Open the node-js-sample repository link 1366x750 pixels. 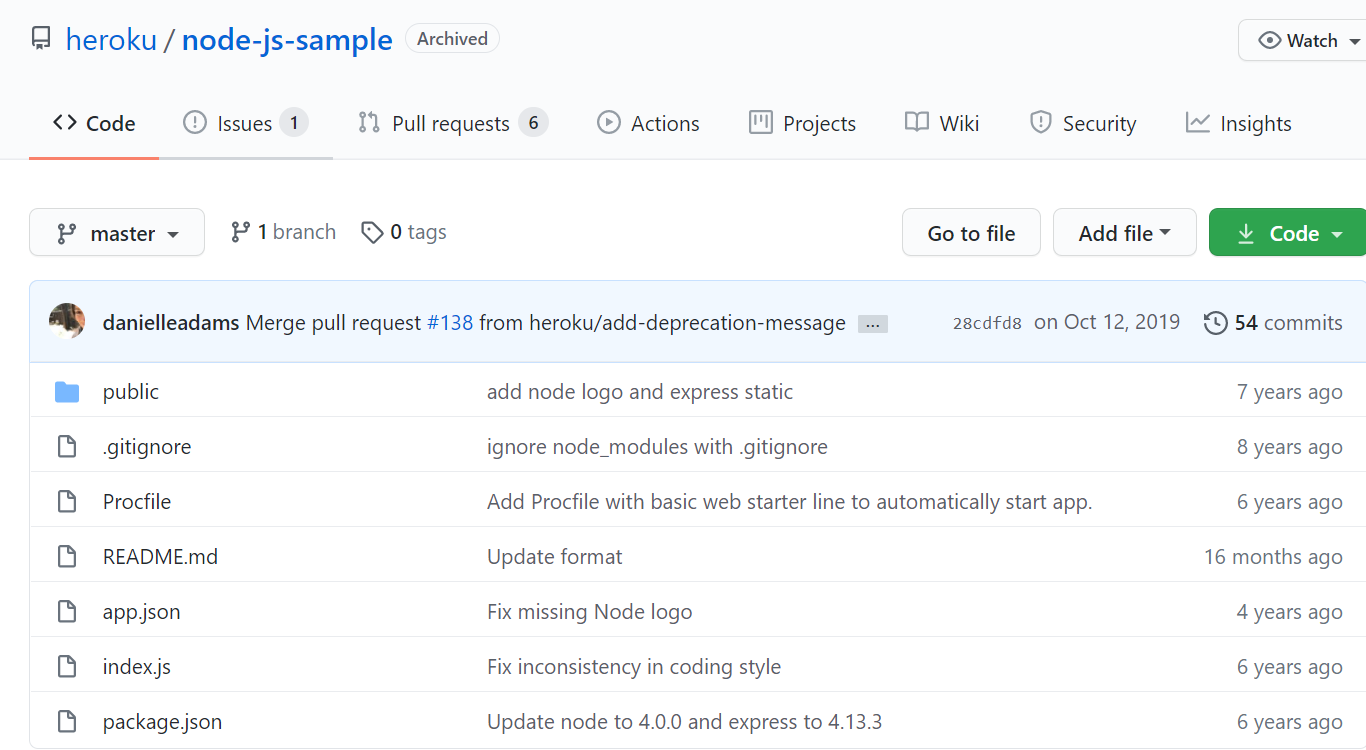(287, 40)
